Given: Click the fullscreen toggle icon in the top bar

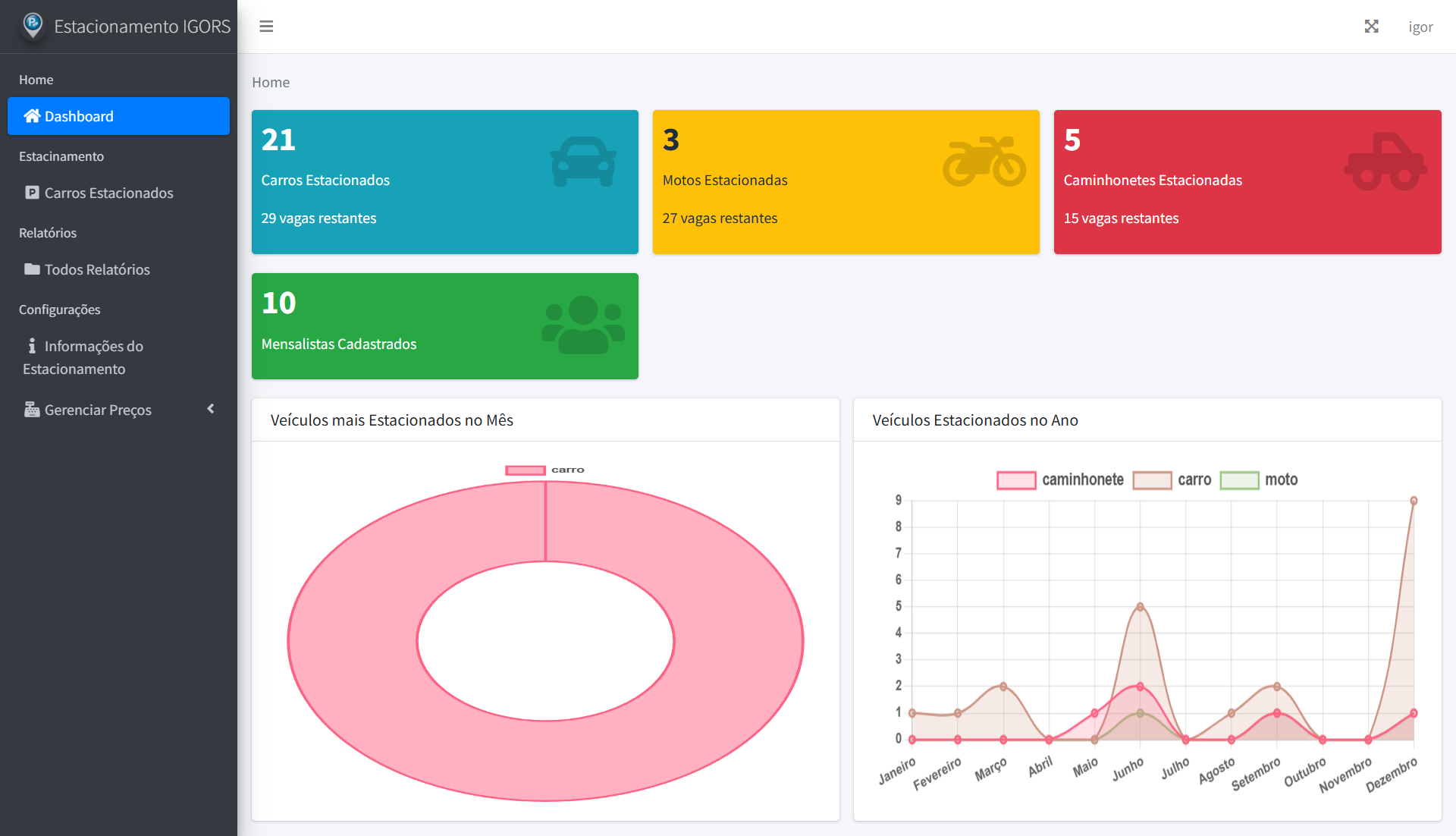Looking at the screenshot, I should [1373, 26].
